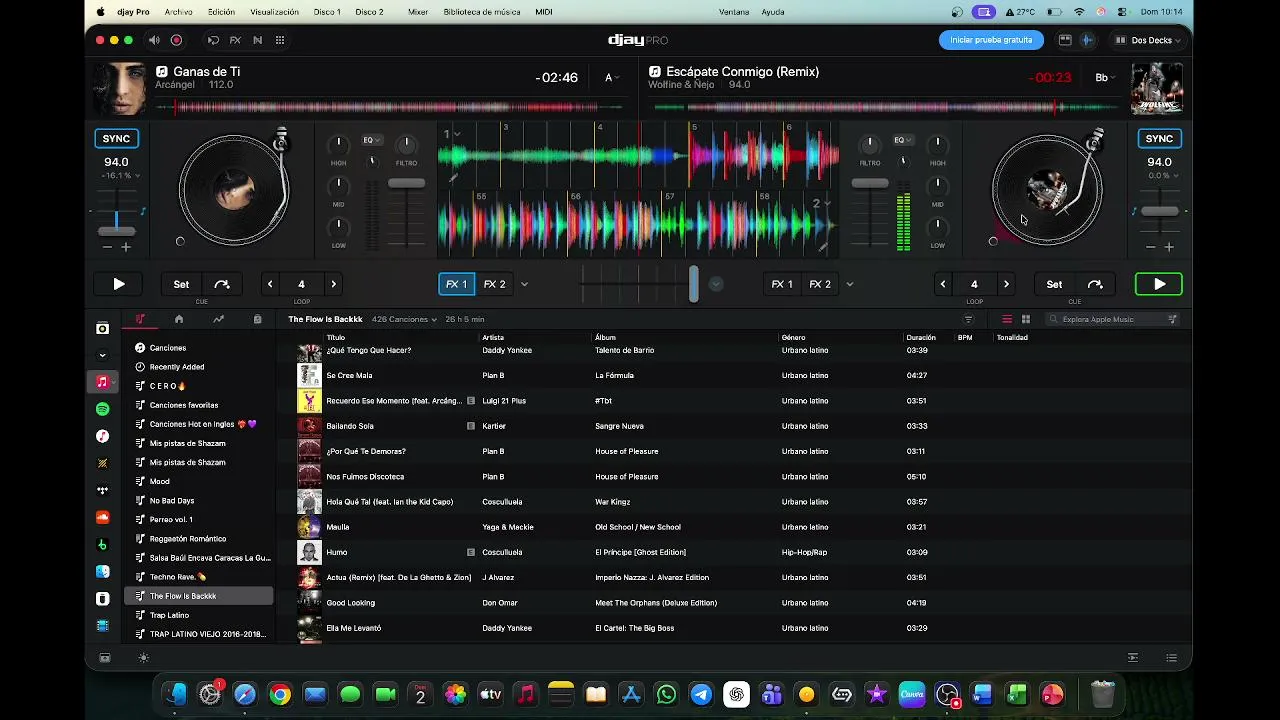Select the song Bailando Sola
Screen dimensions: 1280x720
tap(734, 426)
